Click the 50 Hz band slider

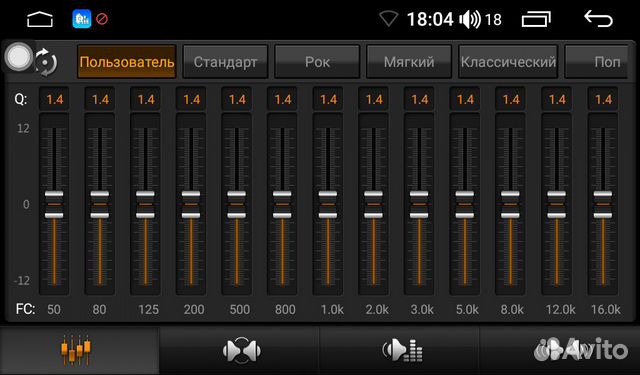coord(54,204)
